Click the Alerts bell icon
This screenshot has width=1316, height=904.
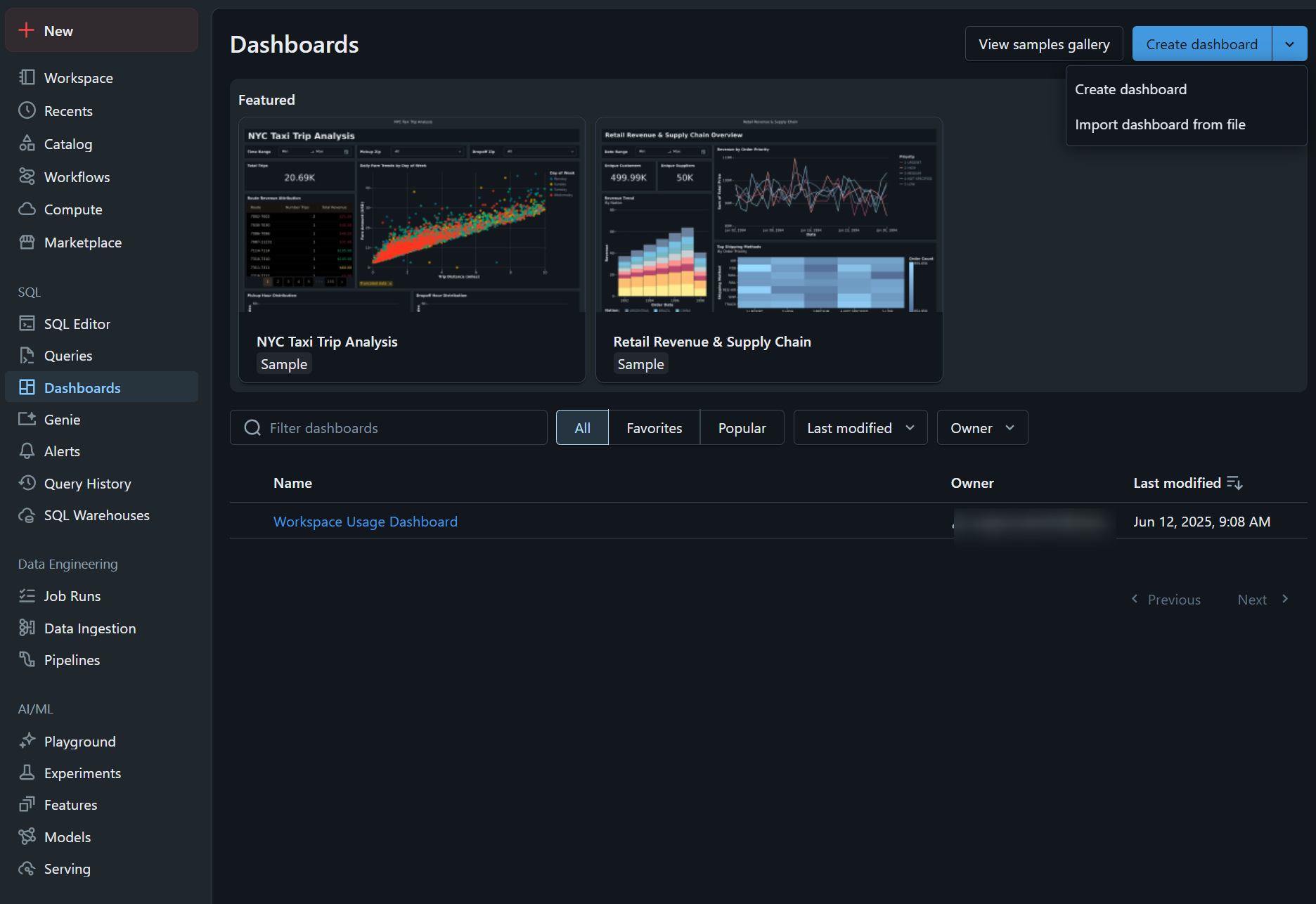click(x=27, y=451)
